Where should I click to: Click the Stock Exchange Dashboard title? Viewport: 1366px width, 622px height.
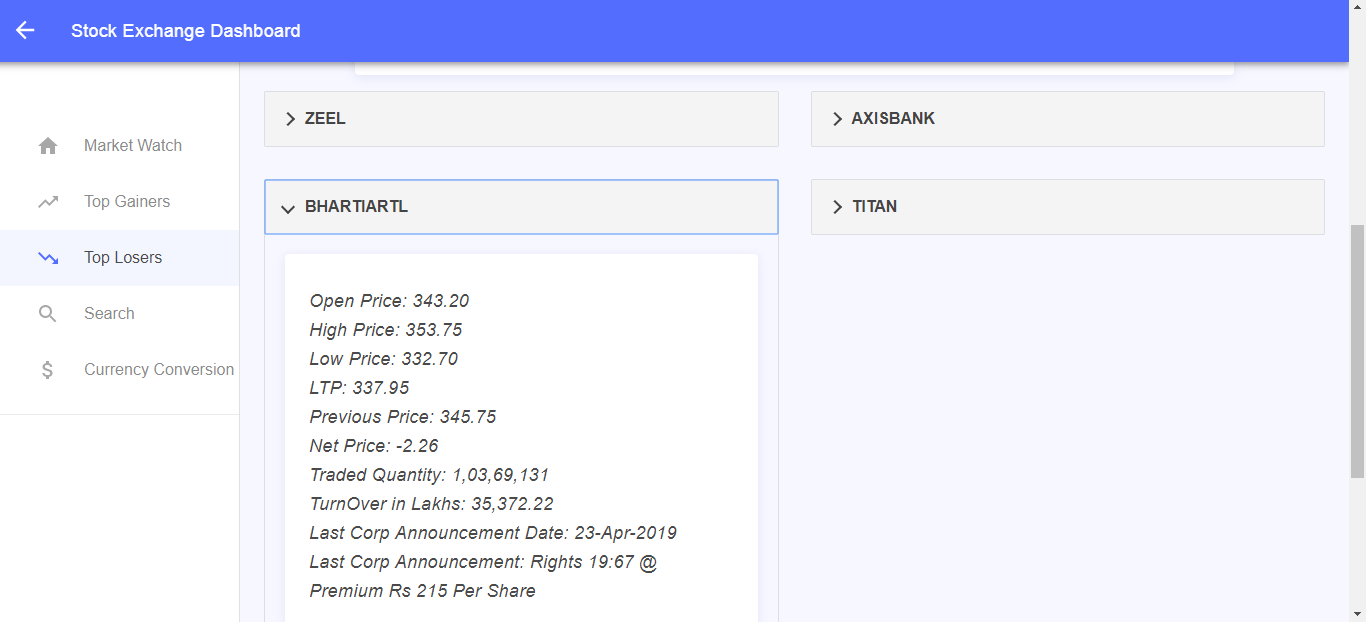tap(186, 31)
